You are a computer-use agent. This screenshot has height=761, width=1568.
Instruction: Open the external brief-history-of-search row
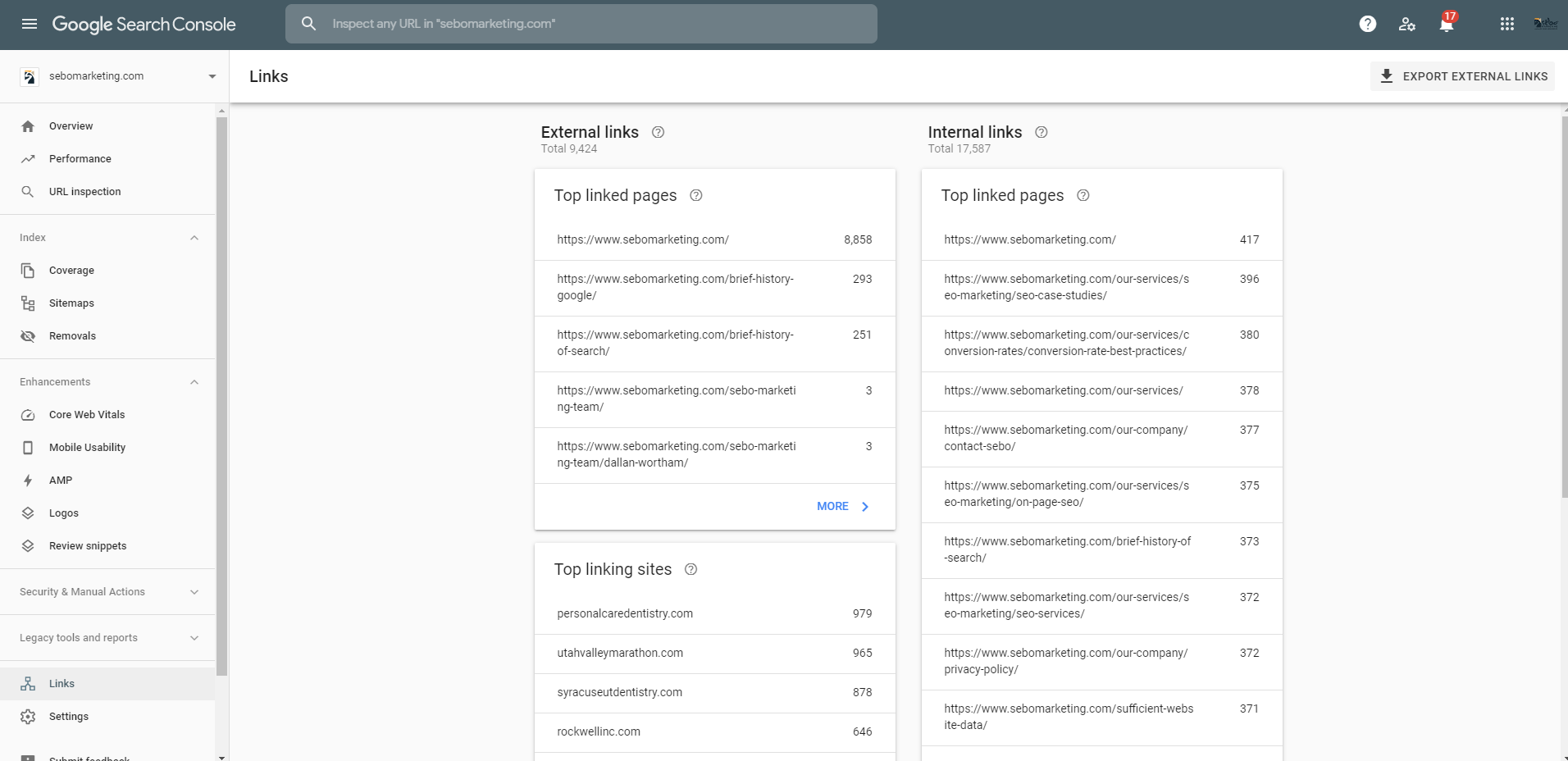point(715,344)
